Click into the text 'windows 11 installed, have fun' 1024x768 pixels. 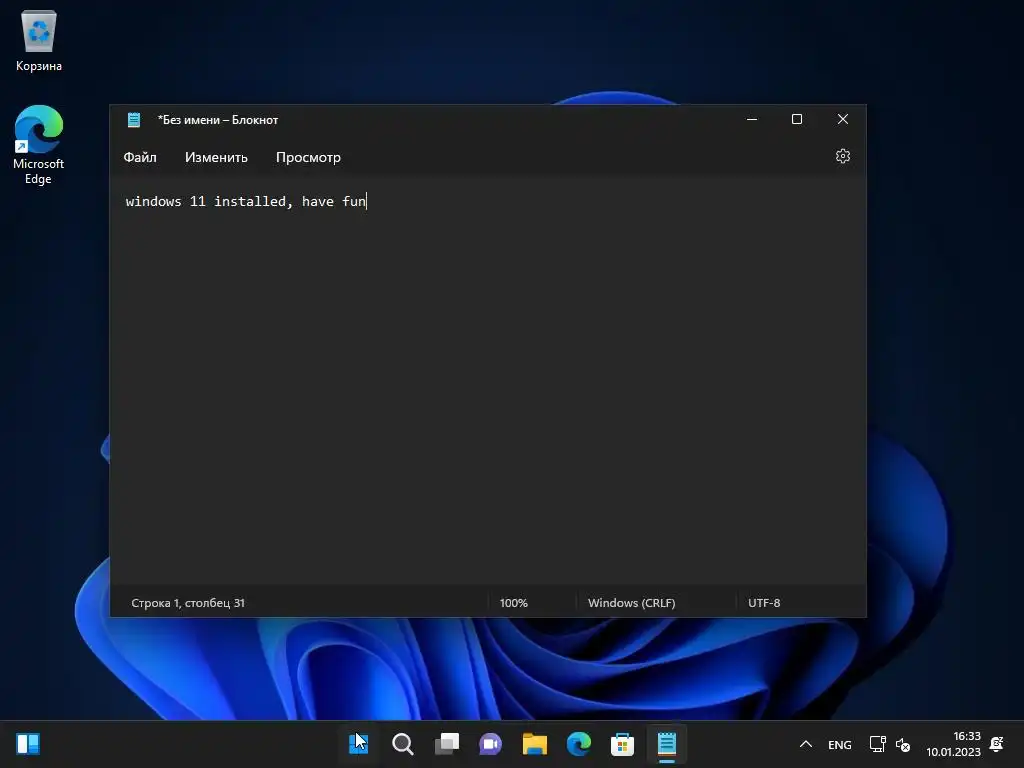click(x=246, y=201)
